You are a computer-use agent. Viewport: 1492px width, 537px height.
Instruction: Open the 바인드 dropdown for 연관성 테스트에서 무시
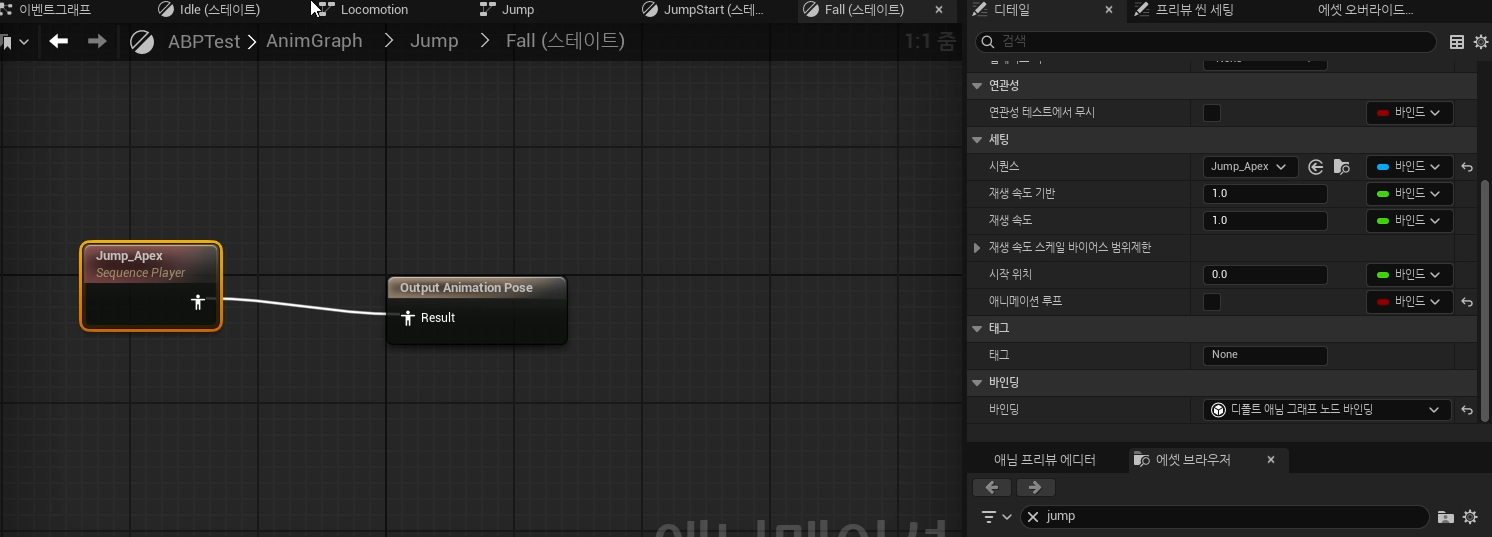pos(1409,113)
